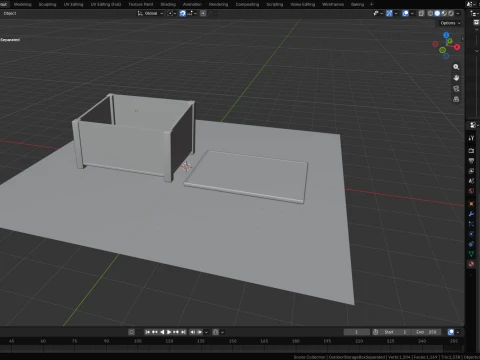Toggle X-ray mode button
Viewport: 480px width, 360px height.
[x=421, y=13]
